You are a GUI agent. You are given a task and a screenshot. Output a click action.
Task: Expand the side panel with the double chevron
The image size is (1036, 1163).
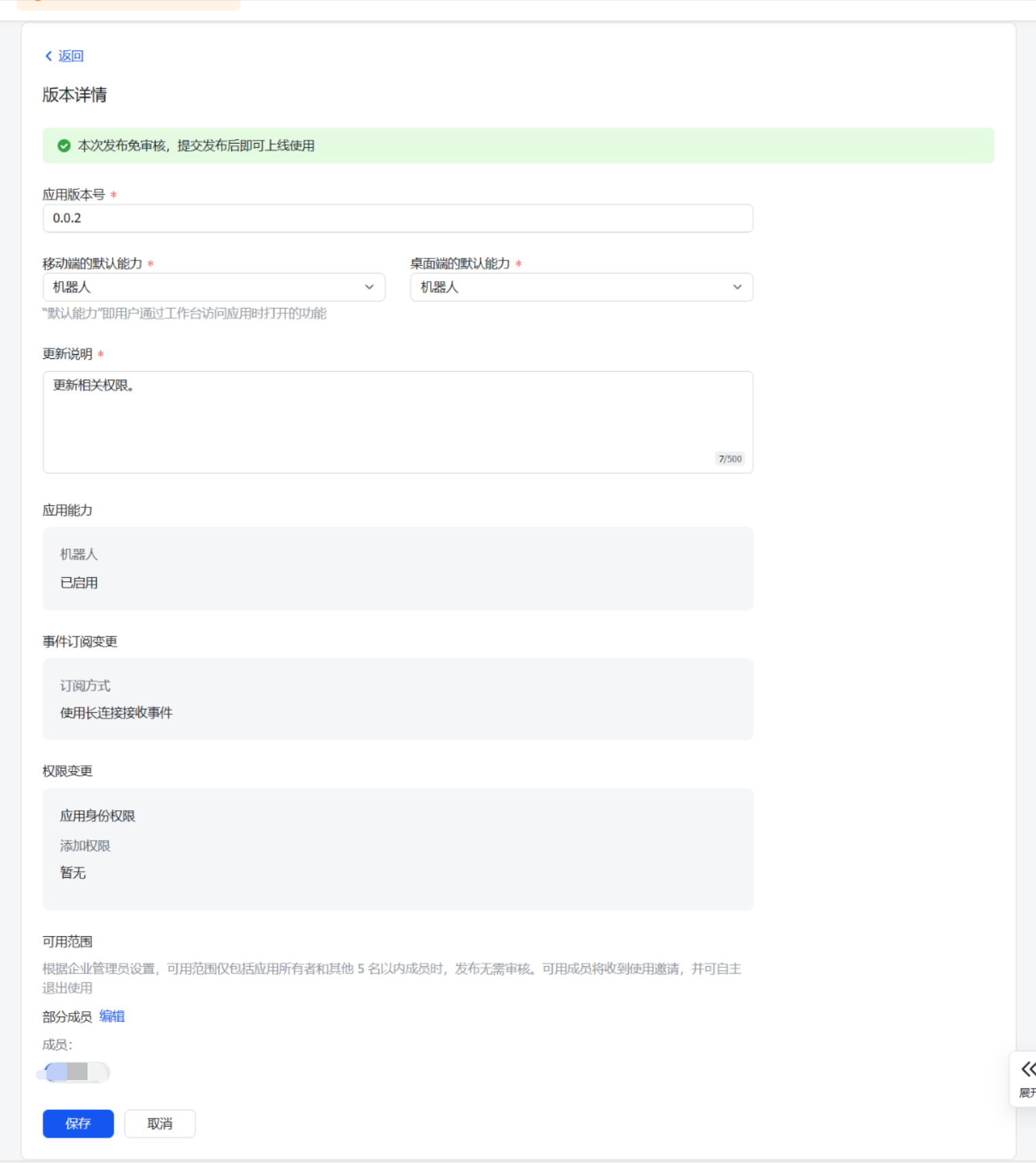1027,1069
